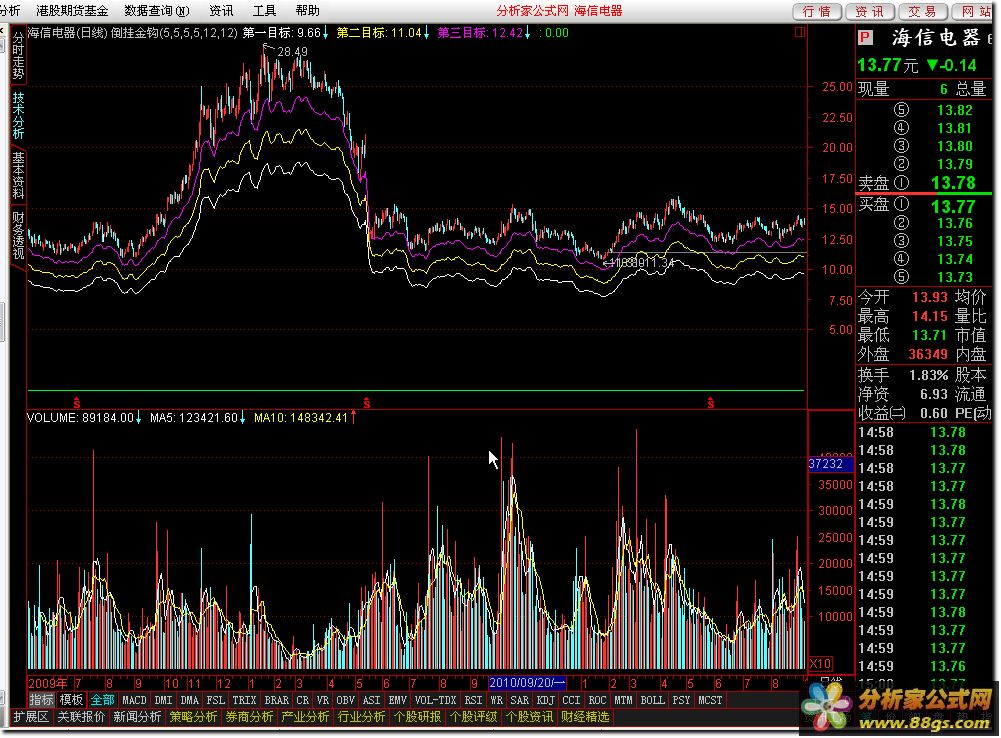Click the first red S marker under the chart
The height and width of the screenshot is (738, 1001).
(x=77, y=403)
